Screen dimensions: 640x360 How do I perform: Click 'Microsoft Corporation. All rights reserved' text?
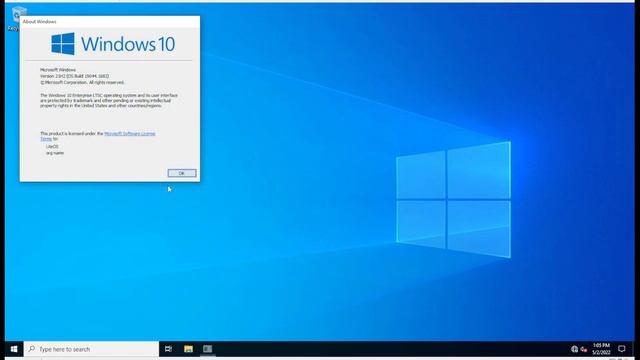click(82, 82)
